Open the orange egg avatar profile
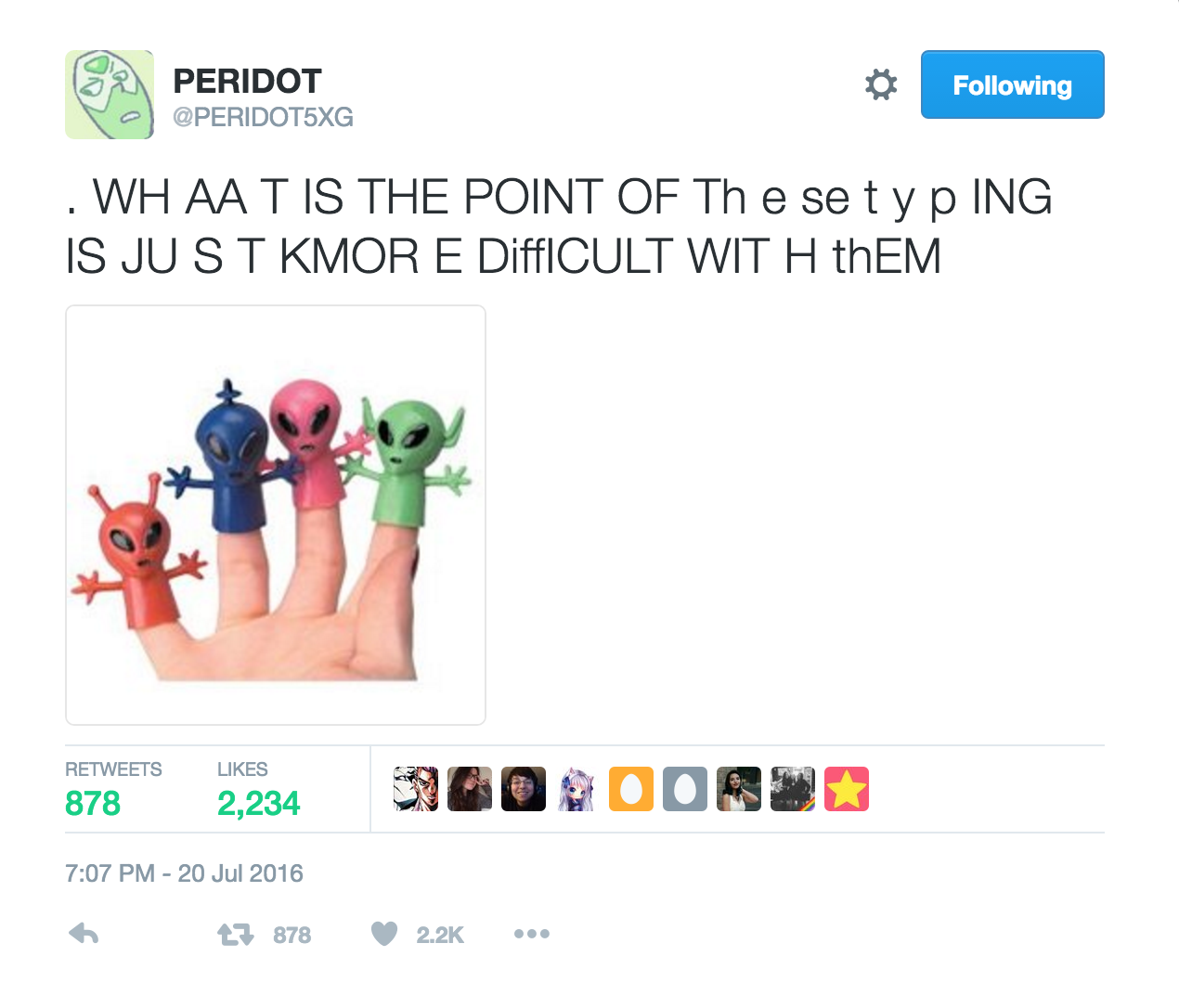The image size is (1179, 1008). pyautogui.click(x=631, y=789)
